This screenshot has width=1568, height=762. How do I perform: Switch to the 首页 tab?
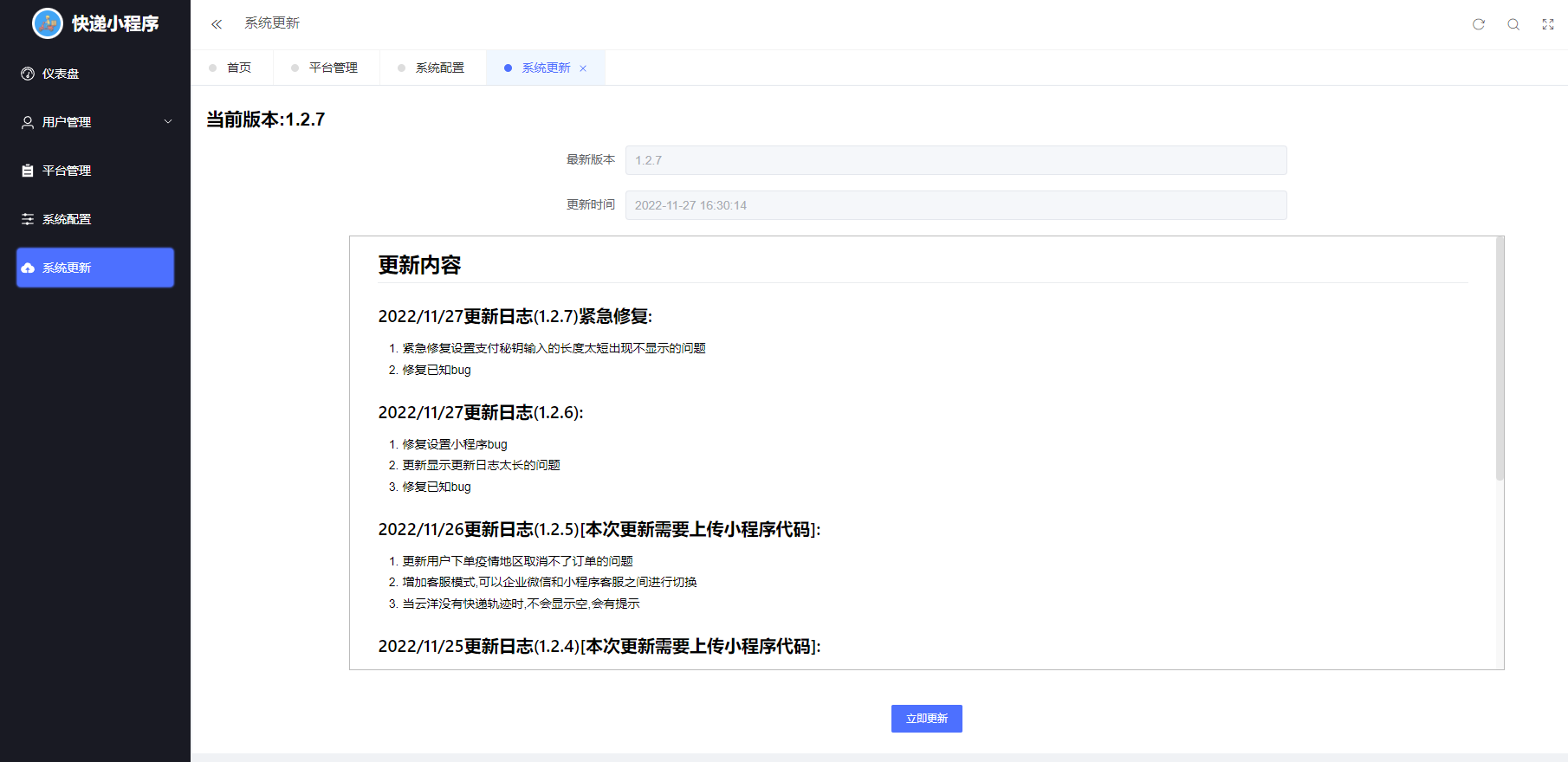(x=238, y=68)
